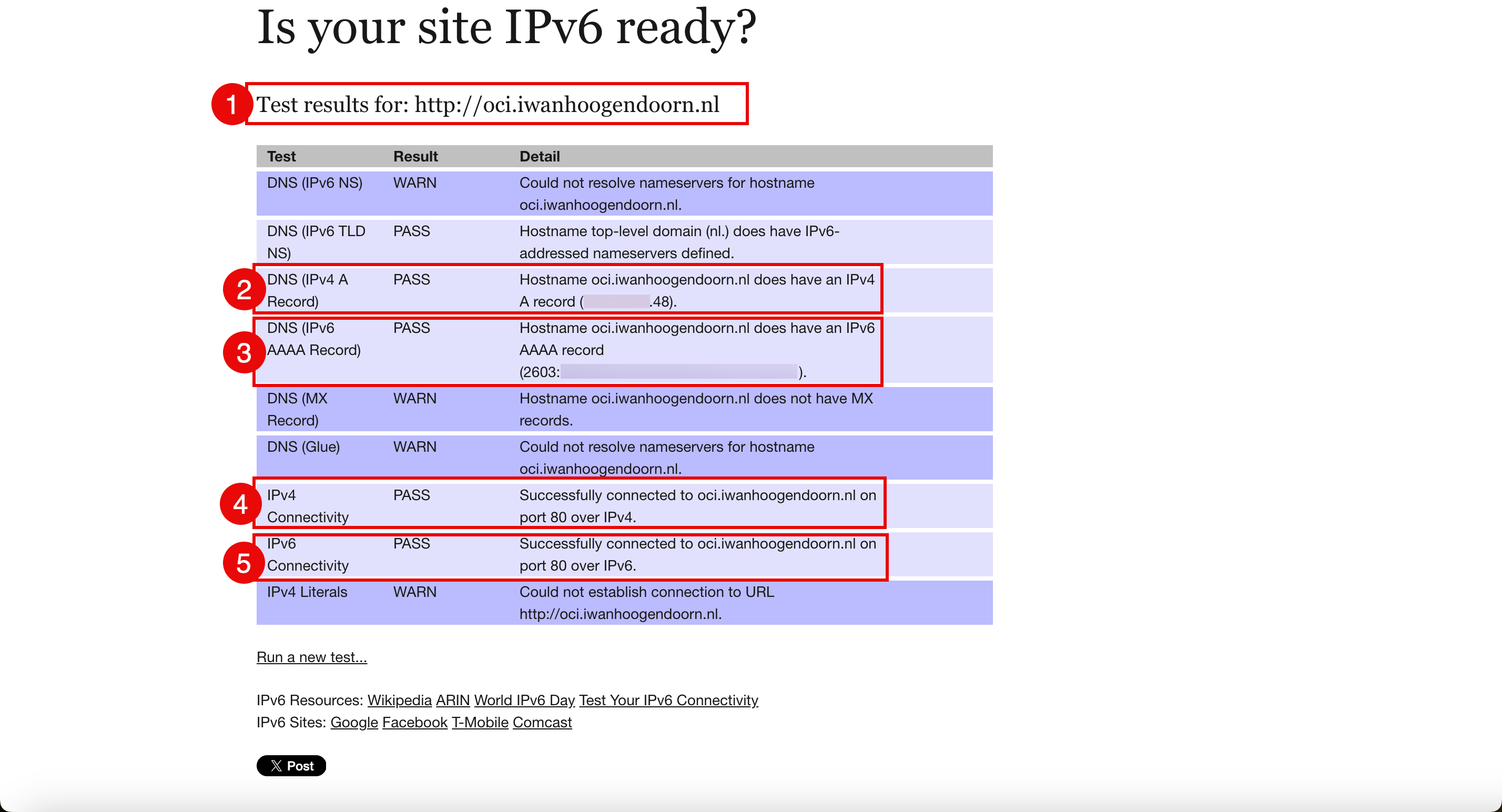Click red annotation marker number 1
This screenshot has width=1502, height=812.
[x=231, y=104]
